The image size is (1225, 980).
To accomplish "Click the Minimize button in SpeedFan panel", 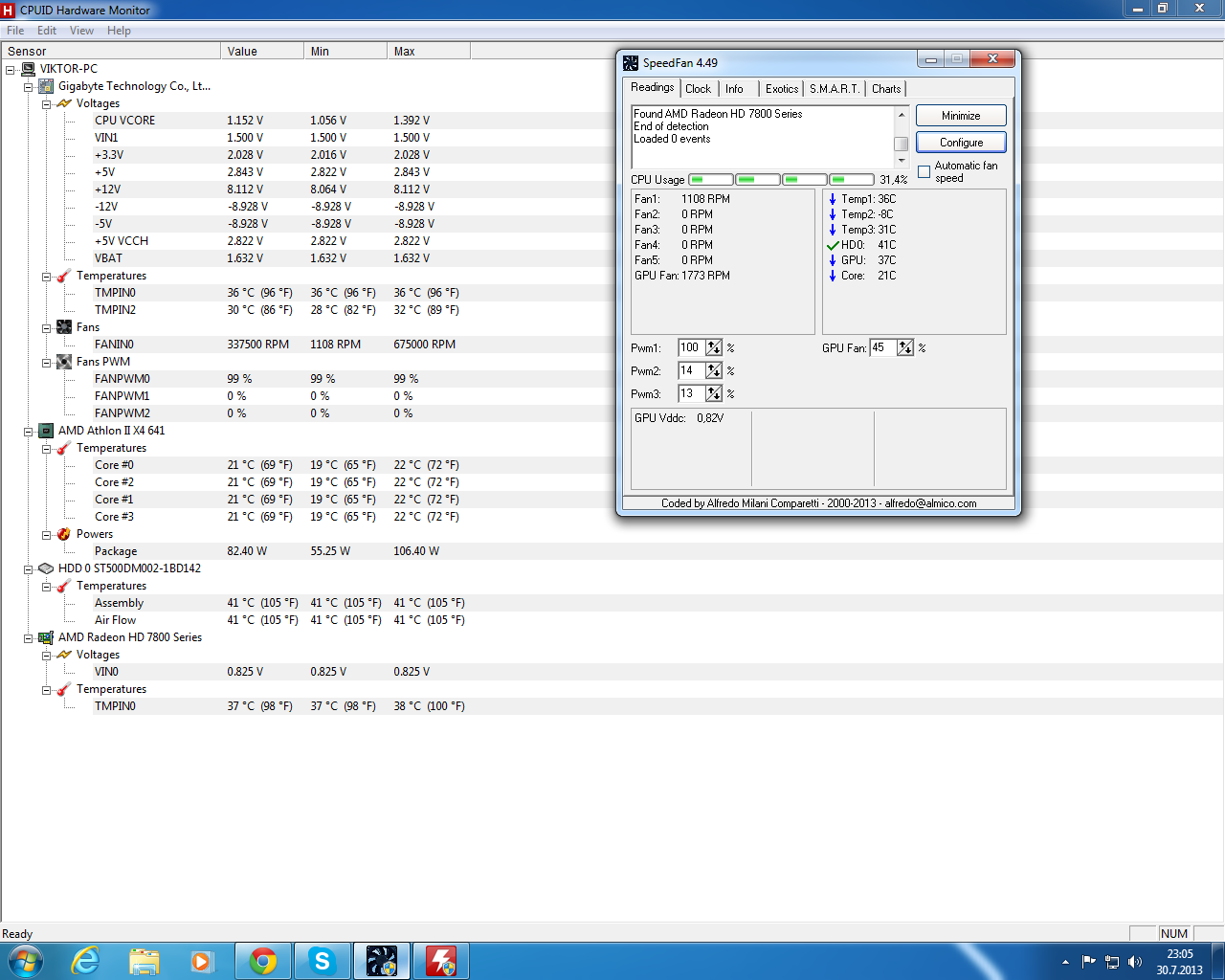I will click(961, 116).
